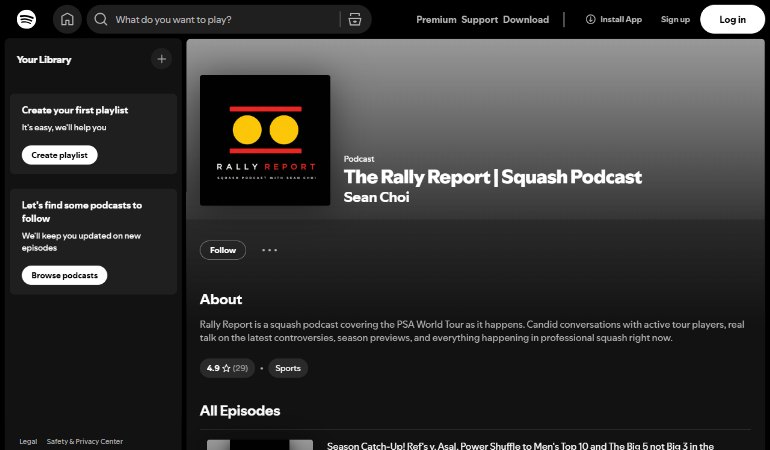Click Install App
The width and height of the screenshot is (770, 450).
[x=614, y=19]
